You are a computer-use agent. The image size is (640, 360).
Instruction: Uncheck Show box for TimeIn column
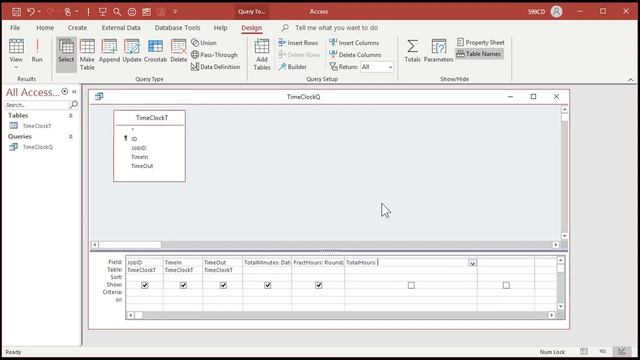[183, 285]
